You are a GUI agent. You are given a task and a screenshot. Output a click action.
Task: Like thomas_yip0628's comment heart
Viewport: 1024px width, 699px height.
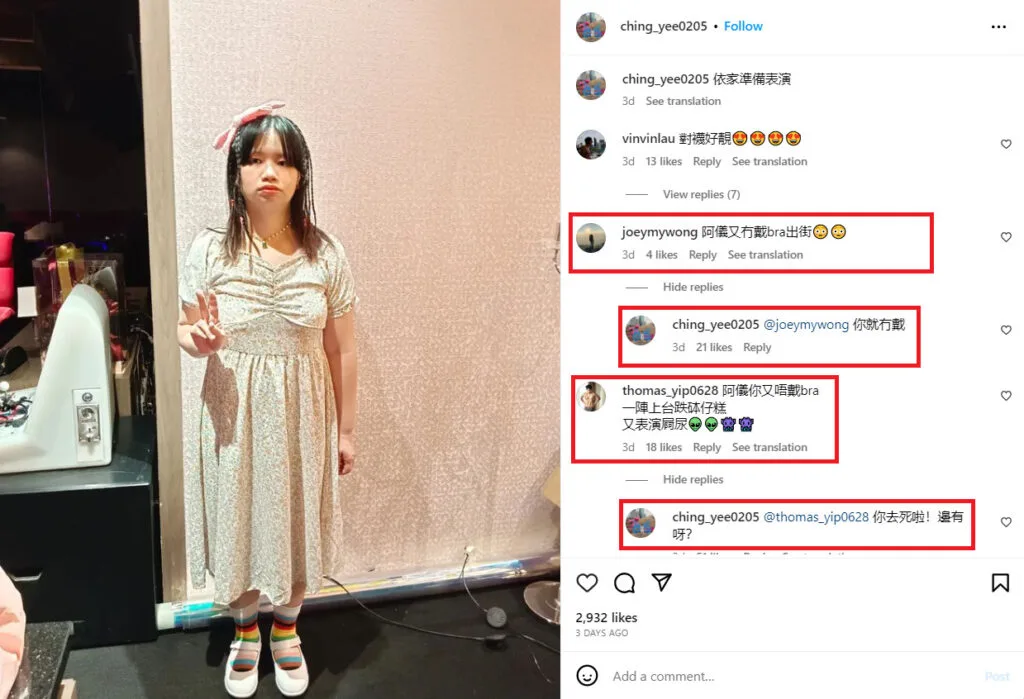tap(1006, 395)
